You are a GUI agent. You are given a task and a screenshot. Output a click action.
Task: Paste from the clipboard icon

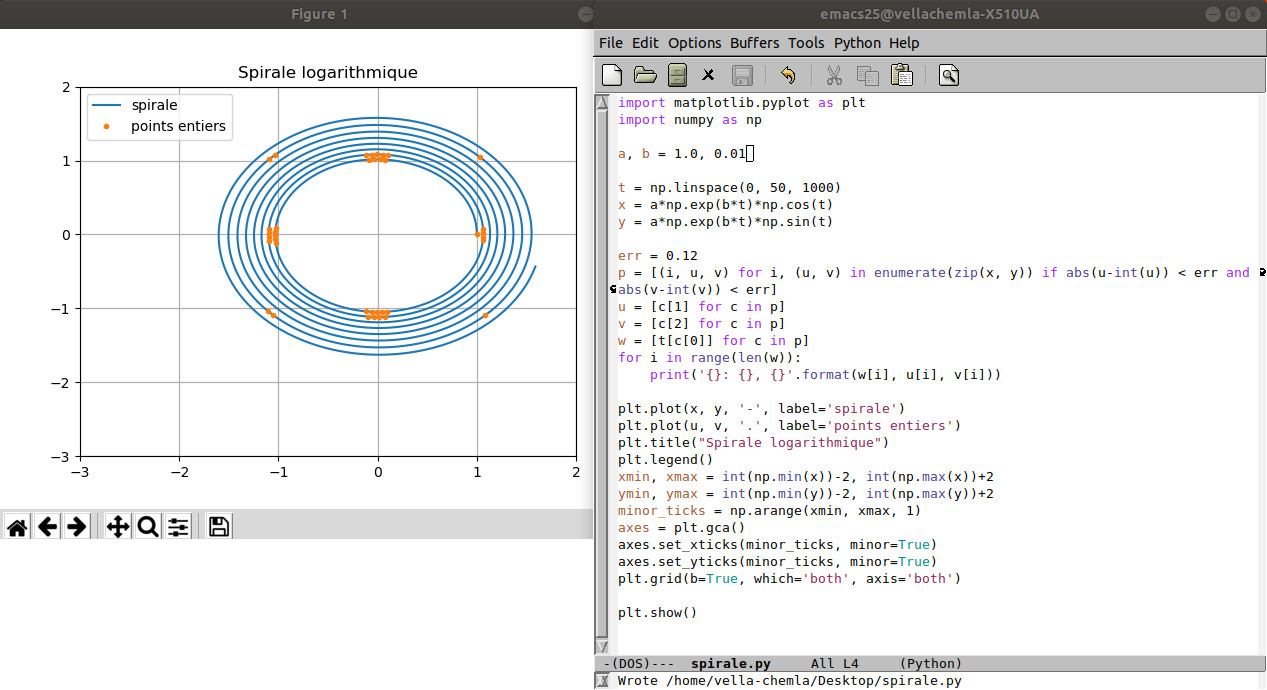(901, 75)
